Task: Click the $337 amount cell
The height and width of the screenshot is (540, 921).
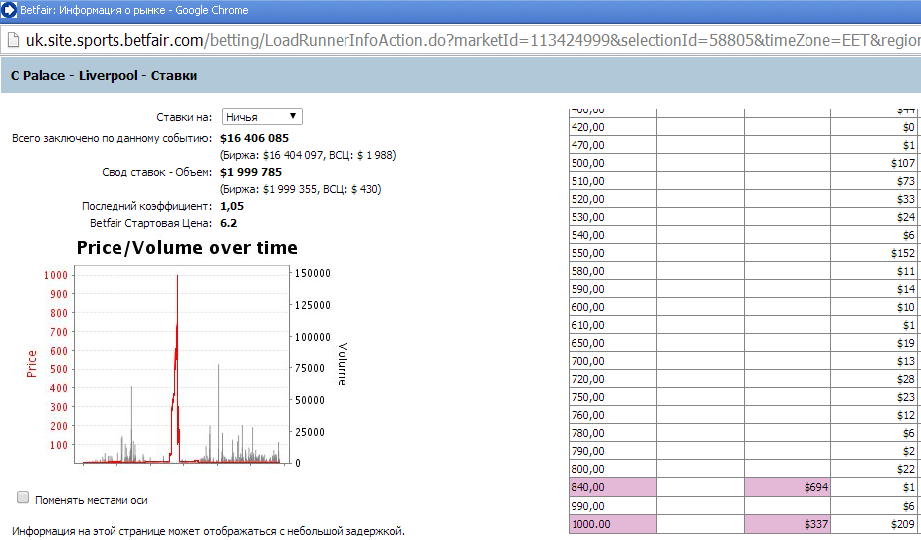Action: [787, 524]
